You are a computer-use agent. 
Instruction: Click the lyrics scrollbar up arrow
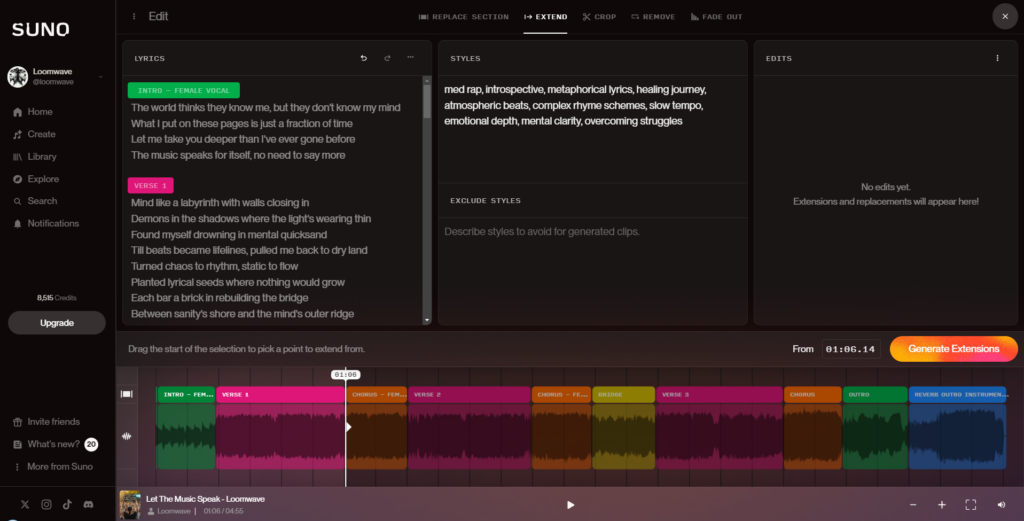pos(427,80)
